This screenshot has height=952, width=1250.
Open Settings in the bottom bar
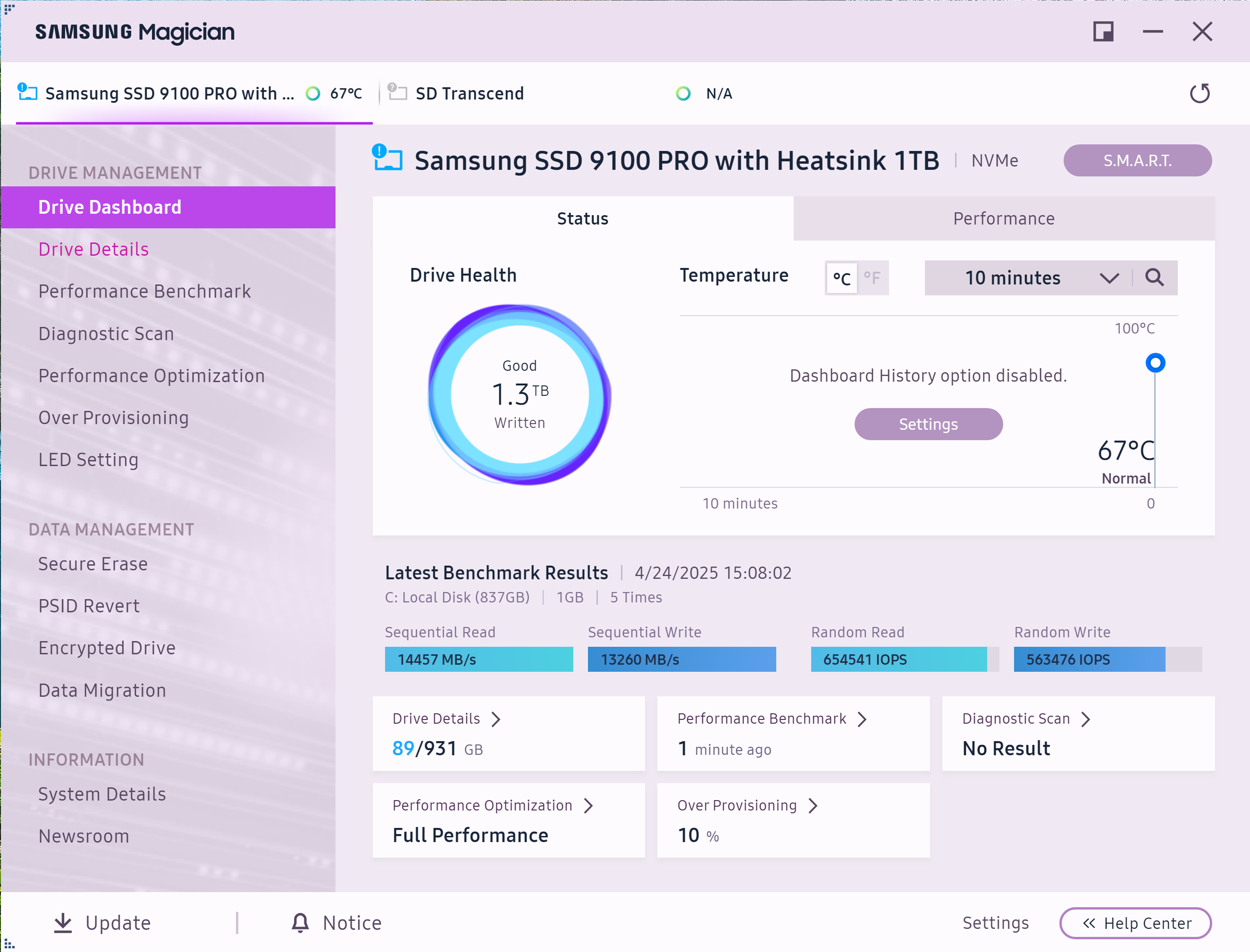pyautogui.click(x=996, y=923)
